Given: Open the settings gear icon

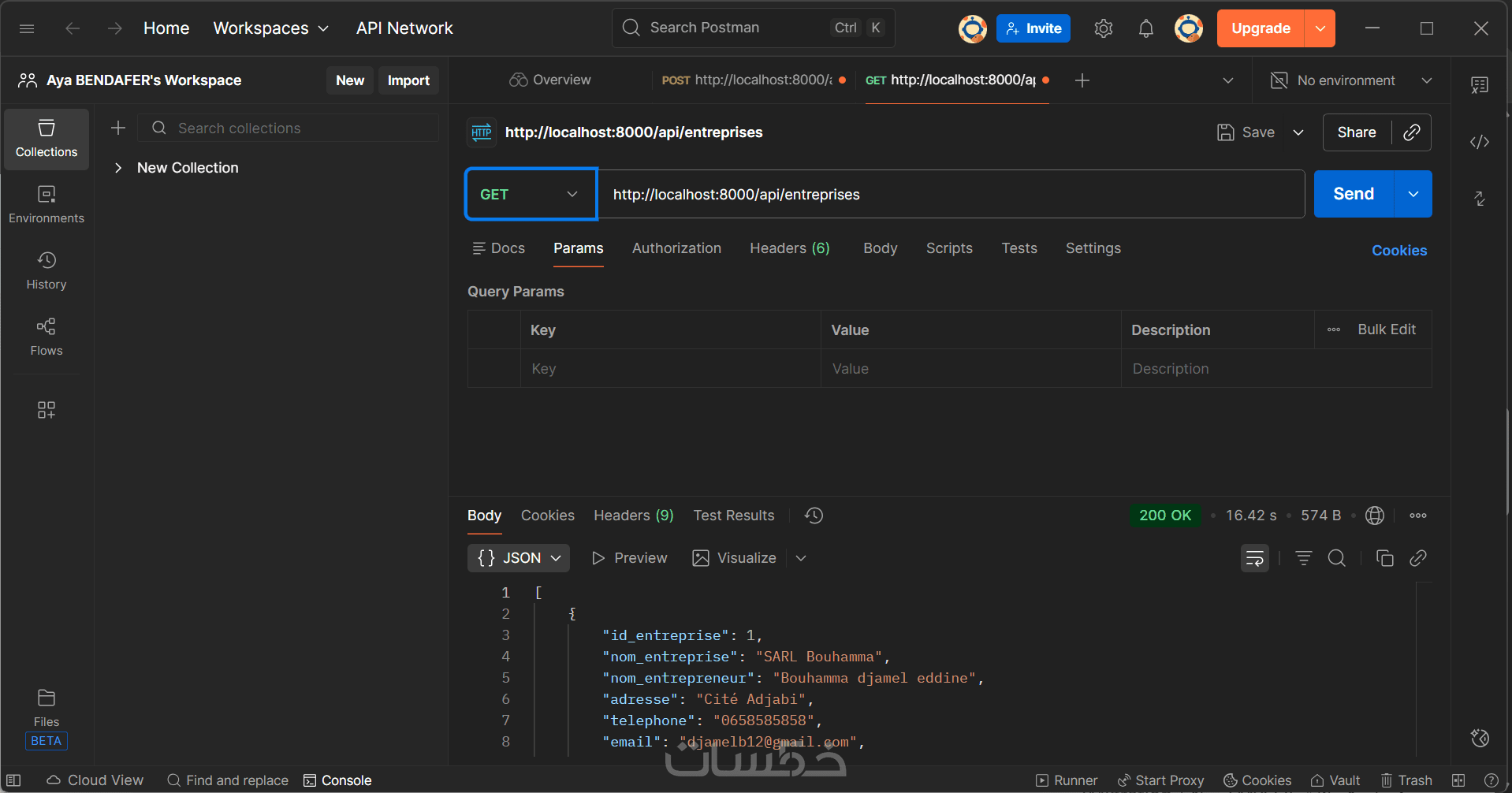Looking at the screenshot, I should pyautogui.click(x=1103, y=29).
